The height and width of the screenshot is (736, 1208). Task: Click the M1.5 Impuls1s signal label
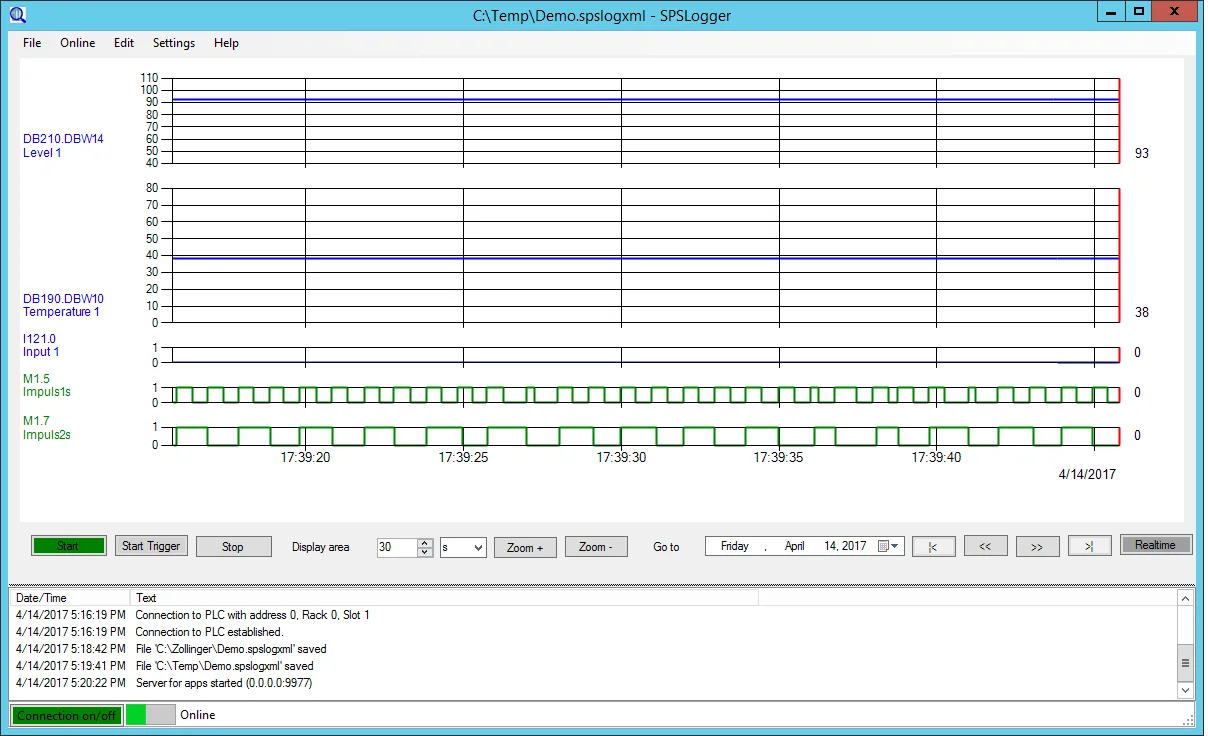(46, 385)
